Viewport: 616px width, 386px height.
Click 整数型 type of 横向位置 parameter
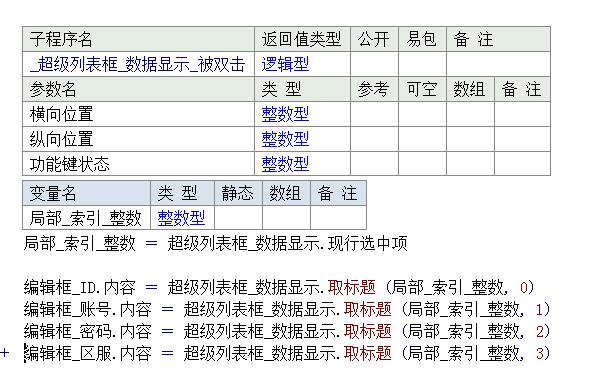click(x=285, y=114)
